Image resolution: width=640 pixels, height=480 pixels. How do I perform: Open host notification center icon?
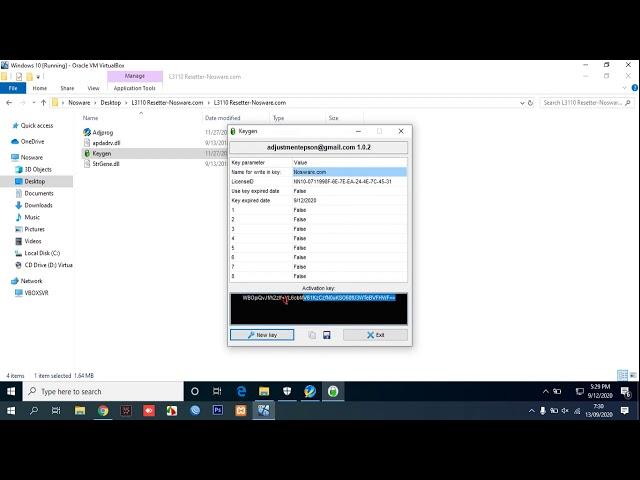coord(624,411)
